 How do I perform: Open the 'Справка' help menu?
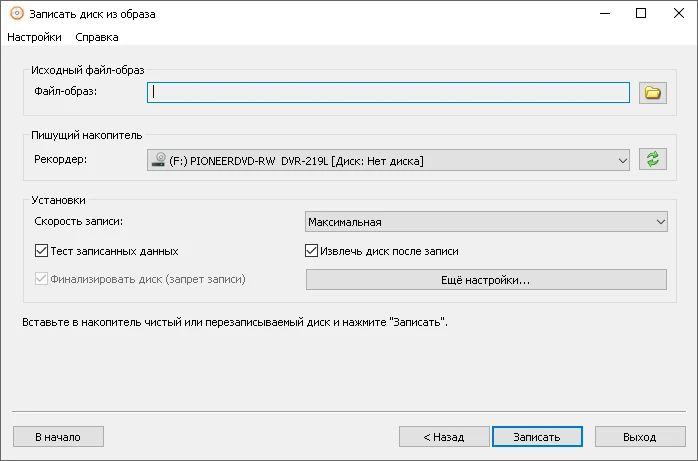(x=97, y=37)
